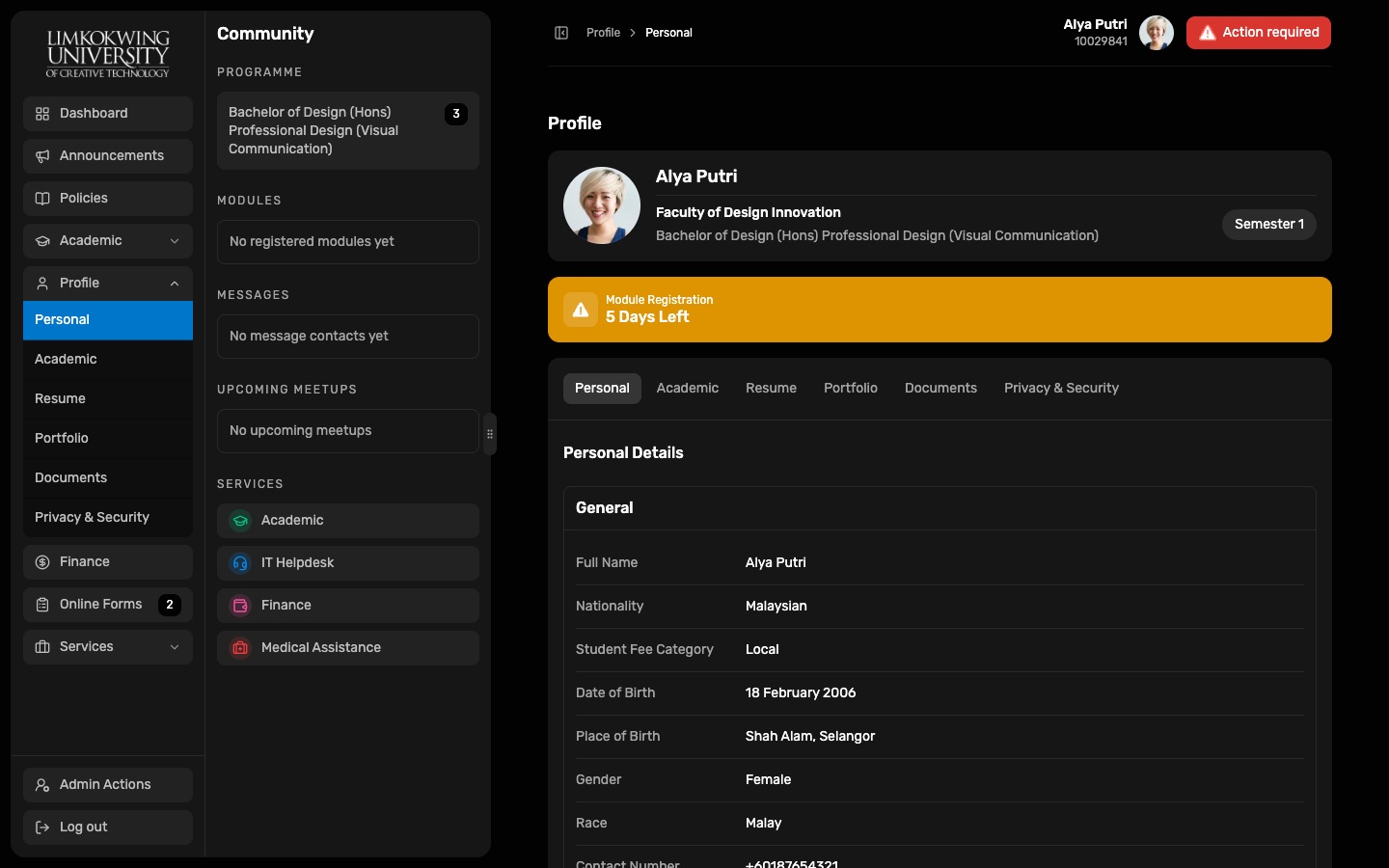This screenshot has height=868, width=1389.
Task: Select Documents in Profile submenu
Action: pyautogui.click(x=108, y=478)
